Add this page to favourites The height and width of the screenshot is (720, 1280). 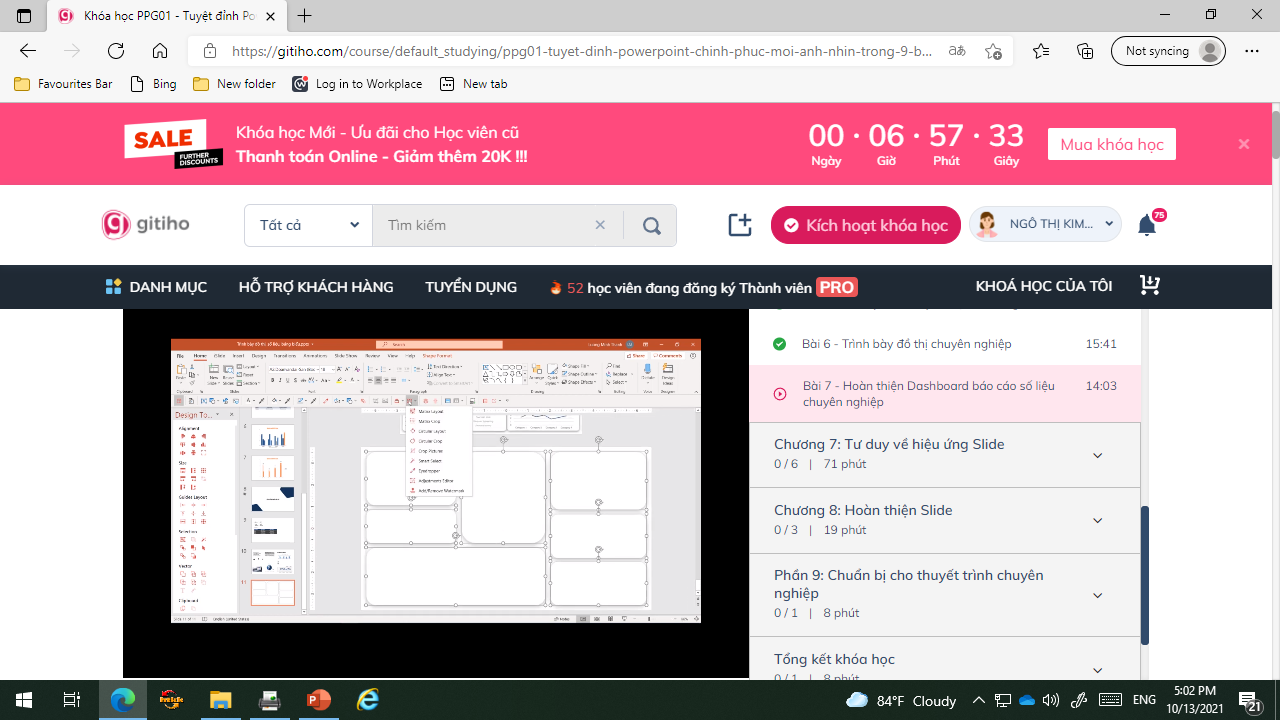point(993,51)
